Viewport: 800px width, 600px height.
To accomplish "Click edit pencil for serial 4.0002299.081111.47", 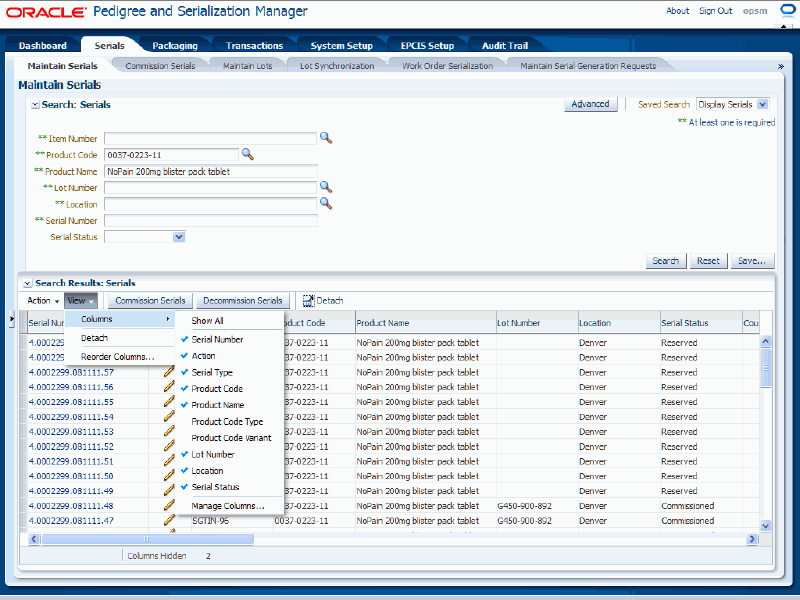I will pyautogui.click(x=169, y=520).
